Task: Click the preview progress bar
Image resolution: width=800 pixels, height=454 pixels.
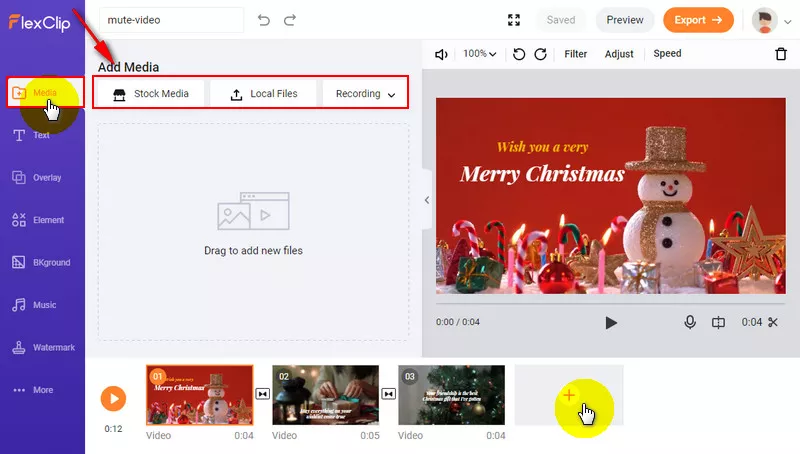Action: 610,304
